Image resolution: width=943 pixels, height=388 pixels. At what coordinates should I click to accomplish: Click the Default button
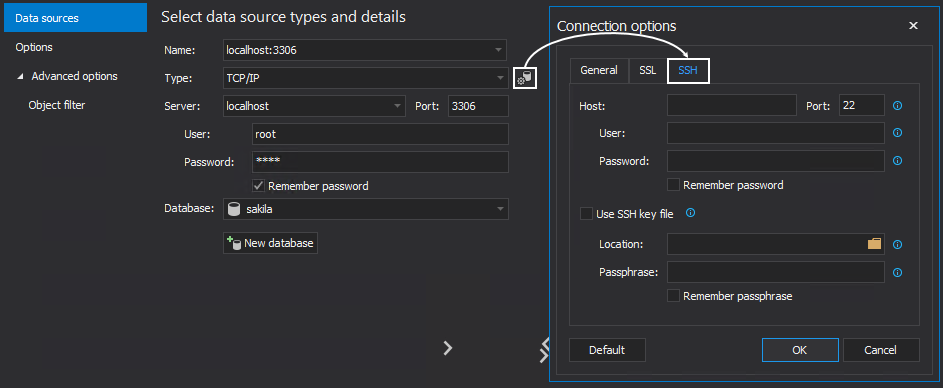click(607, 350)
